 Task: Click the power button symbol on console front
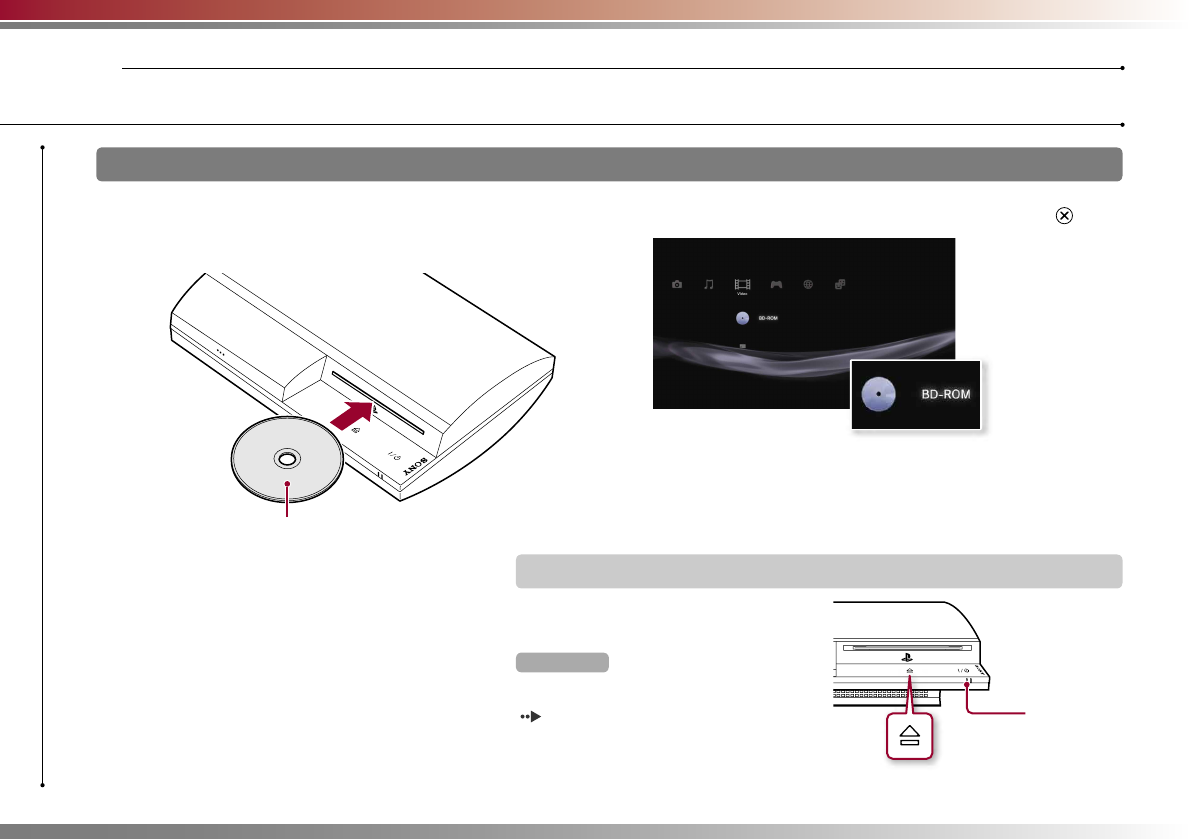pos(963,670)
